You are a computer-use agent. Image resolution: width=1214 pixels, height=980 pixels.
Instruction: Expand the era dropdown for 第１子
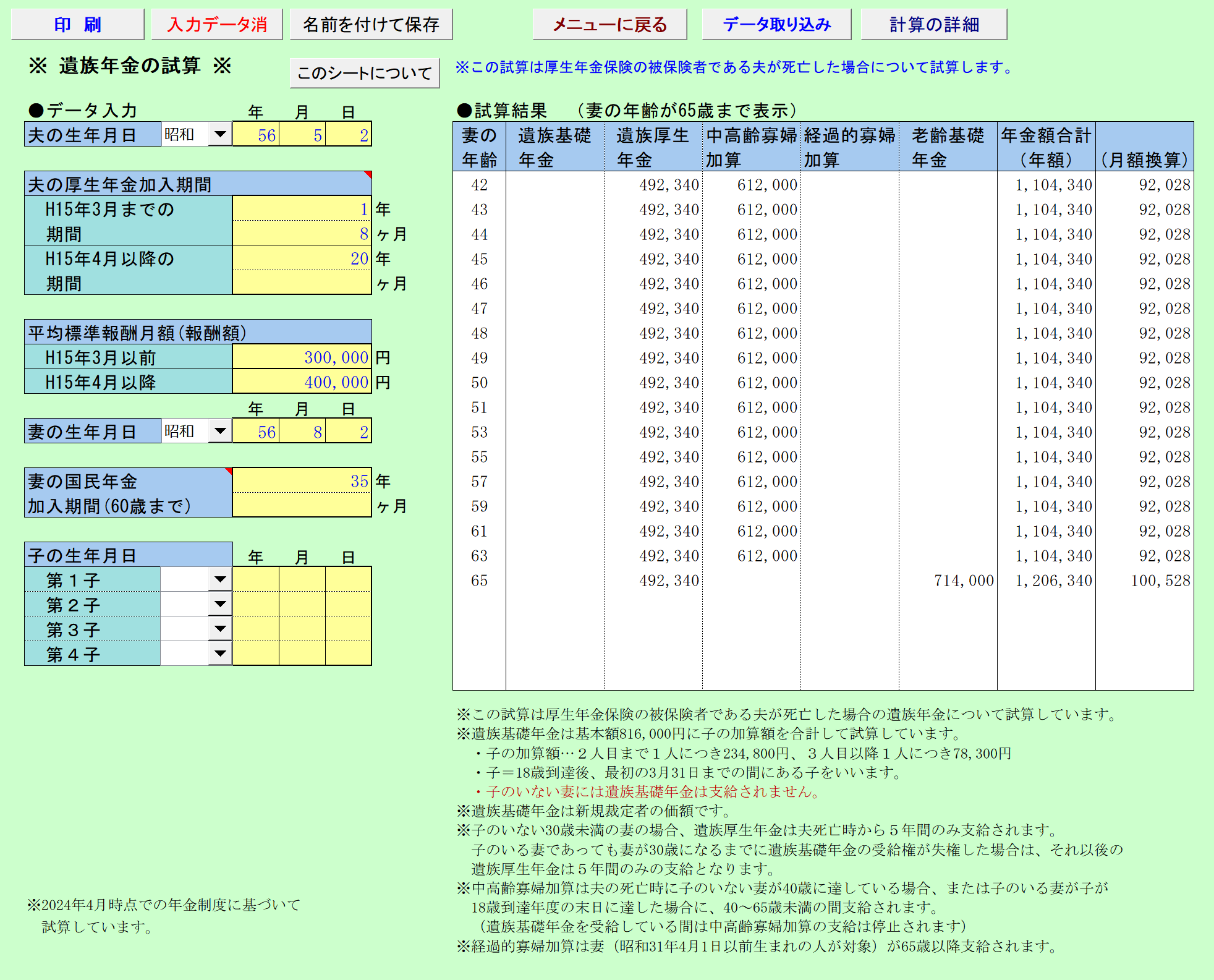[x=219, y=579]
